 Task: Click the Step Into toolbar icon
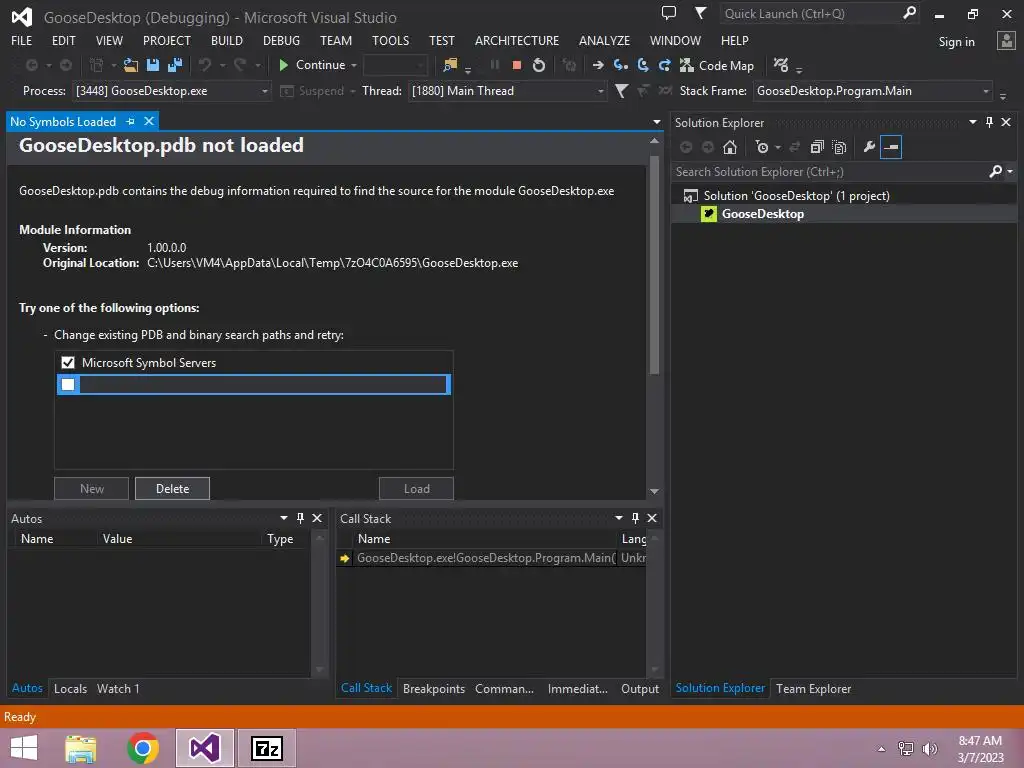(x=620, y=65)
